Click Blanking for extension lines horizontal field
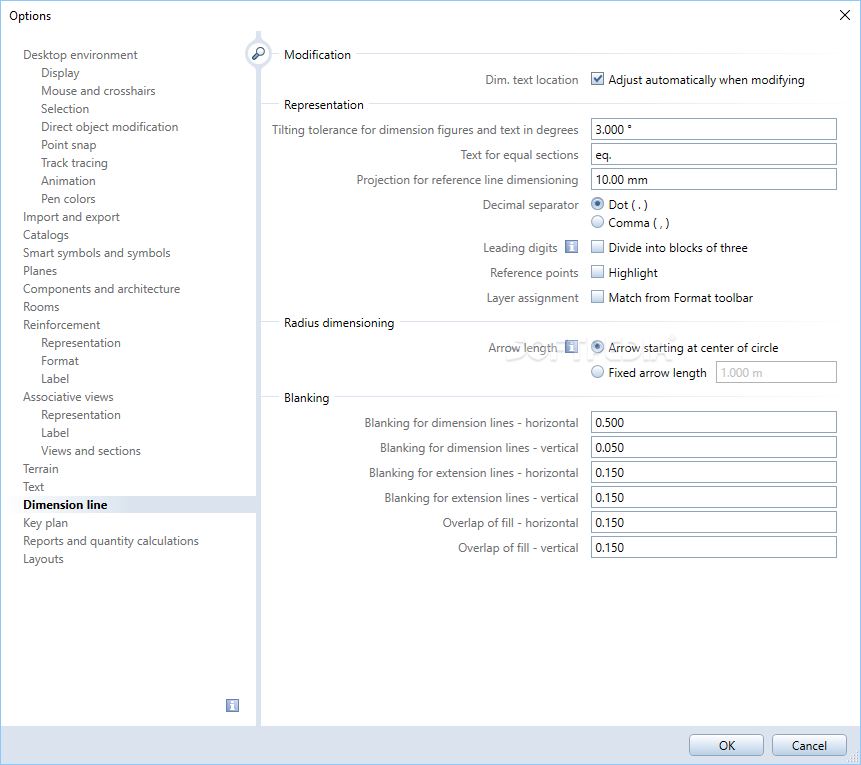This screenshot has height=765, width=861. click(713, 472)
